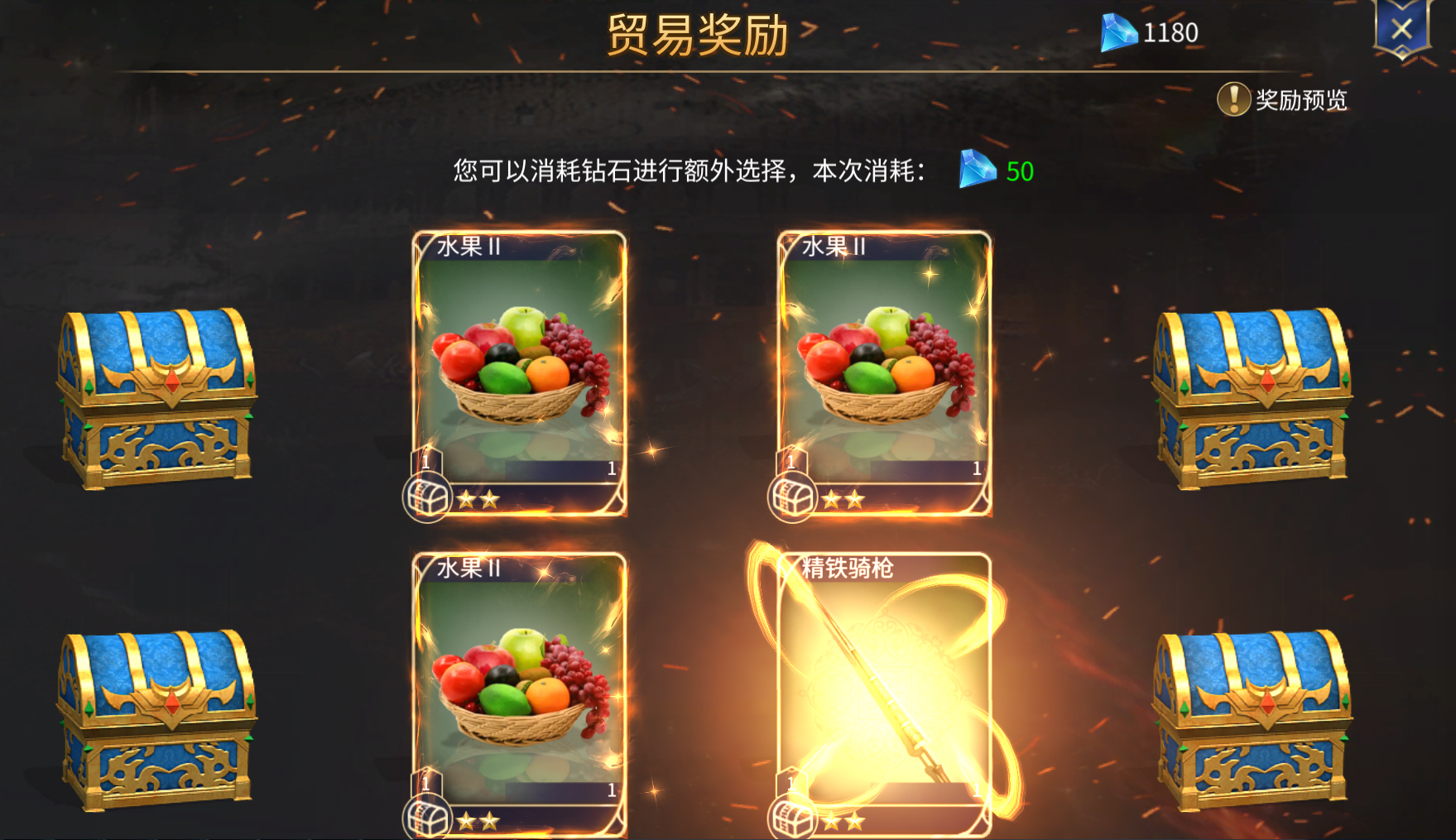Viewport: 1456px width, 840px height.
Task: Open the 奖励预览 reward preview link
Action: 1301,100
